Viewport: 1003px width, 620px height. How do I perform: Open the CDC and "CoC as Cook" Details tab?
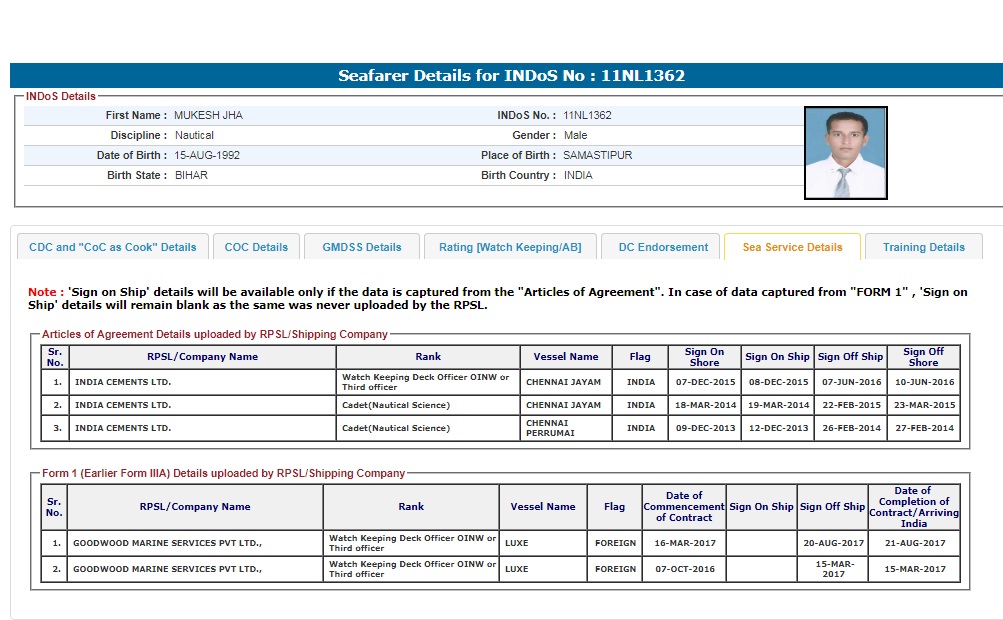113,247
